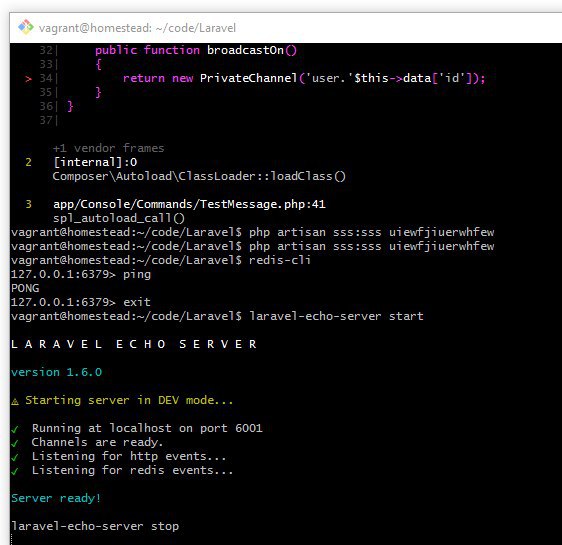Click line number 37
562x545 pixels.
pos(46,120)
